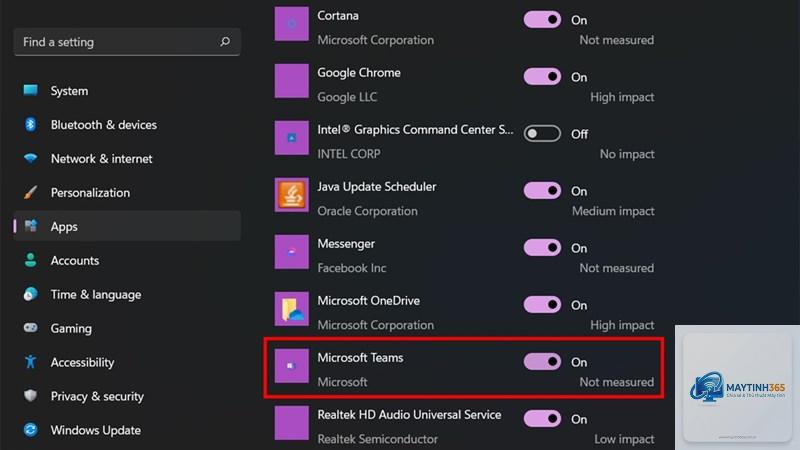This screenshot has height=450, width=800.
Task: Open Time & language settings
Action: click(127, 294)
